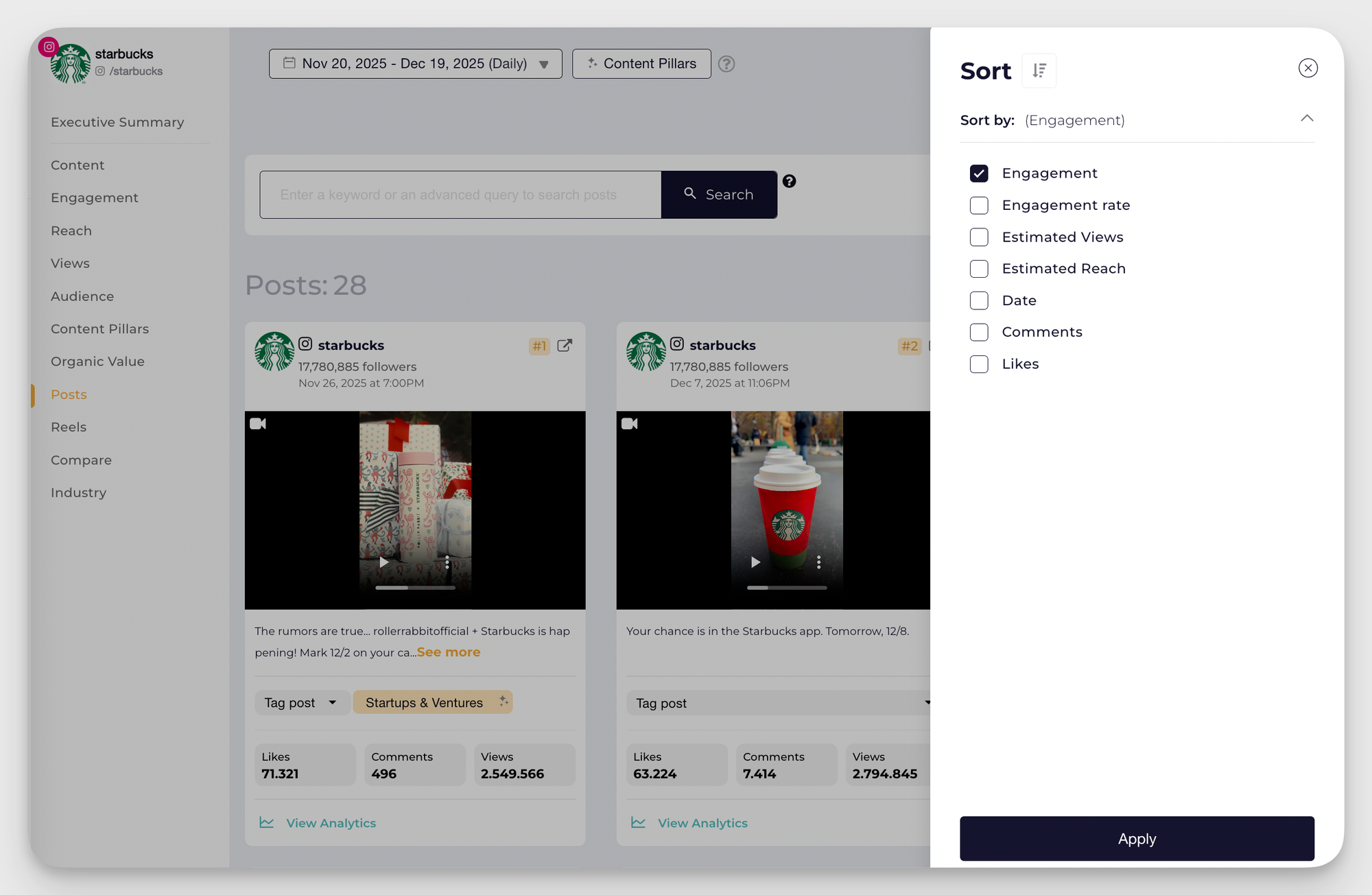Click the sparkle icon on the Startups & Ventures tag

503,702
